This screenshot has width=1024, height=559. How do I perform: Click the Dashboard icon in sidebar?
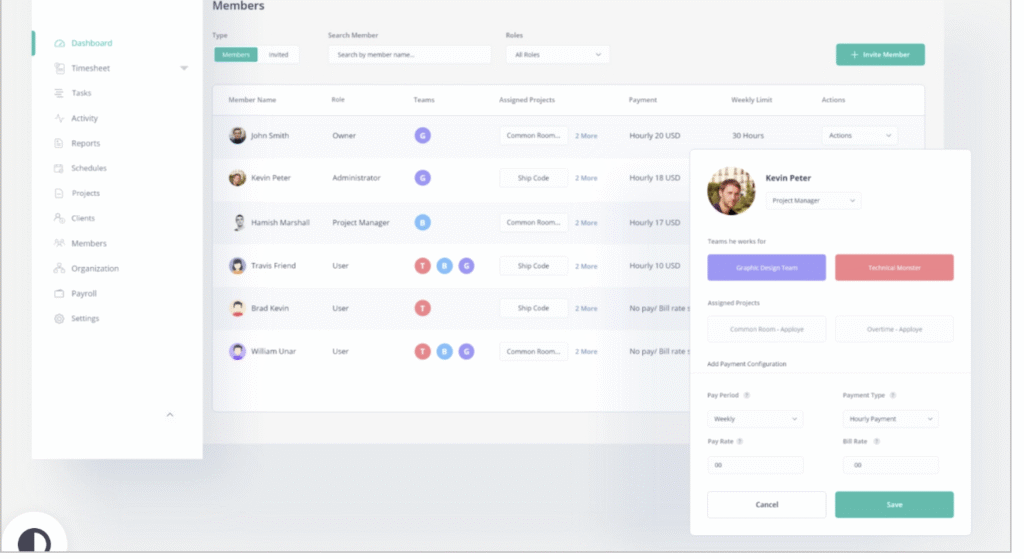tap(60, 44)
